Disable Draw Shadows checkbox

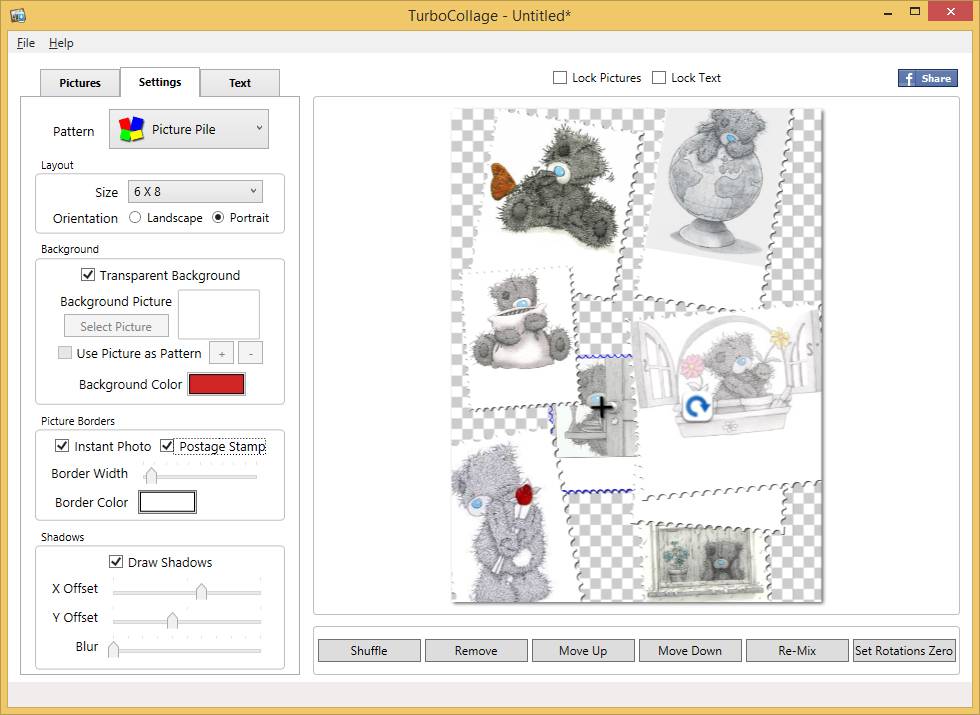click(116, 561)
